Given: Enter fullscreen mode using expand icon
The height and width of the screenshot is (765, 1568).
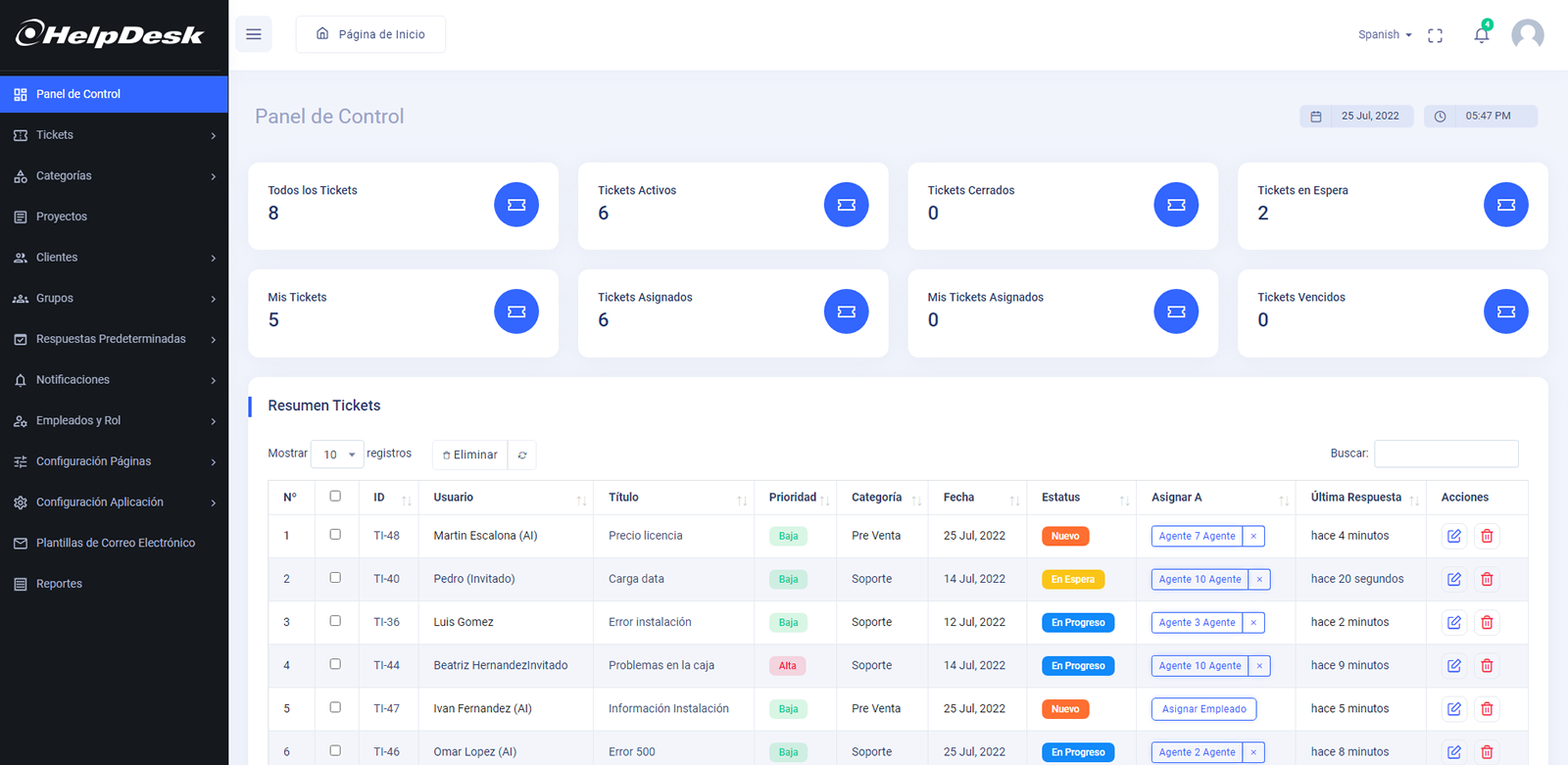Looking at the screenshot, I should (1435, 35).
